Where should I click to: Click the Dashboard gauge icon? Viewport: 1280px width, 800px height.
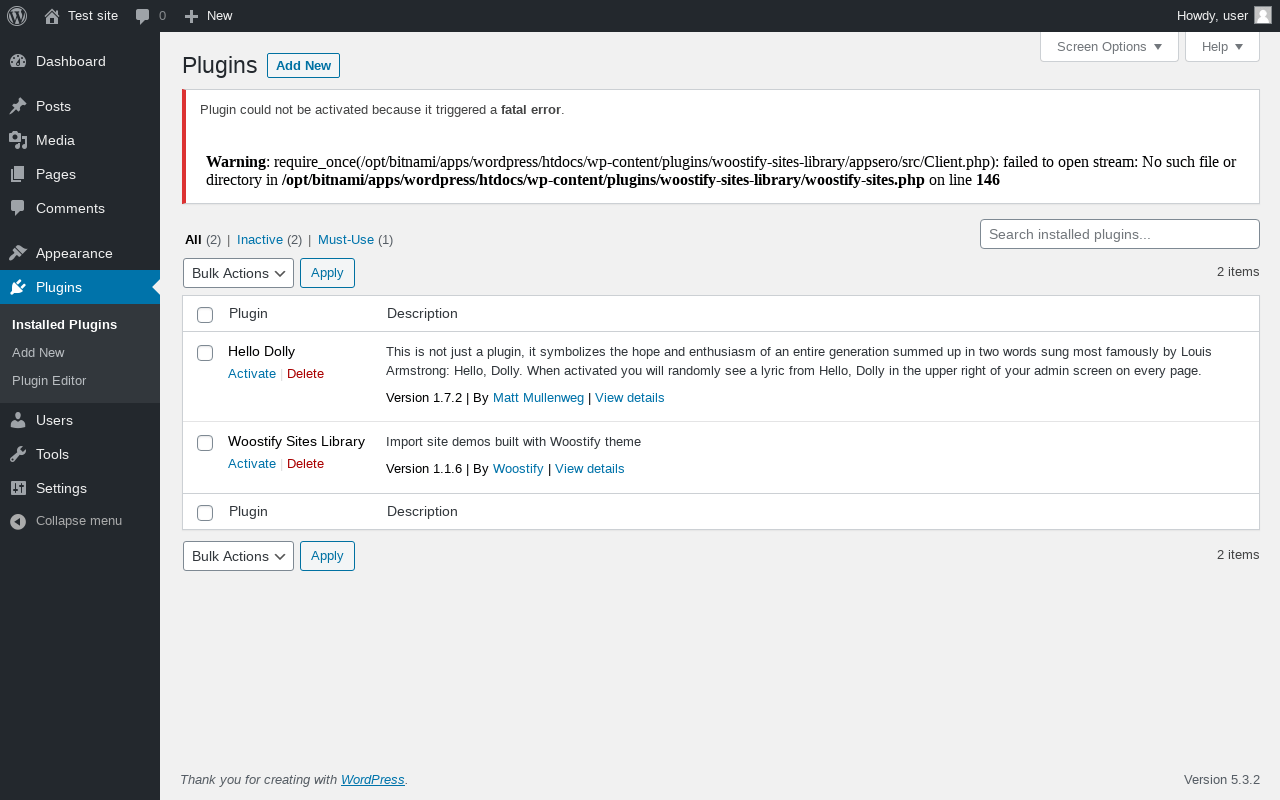(18, 61)
